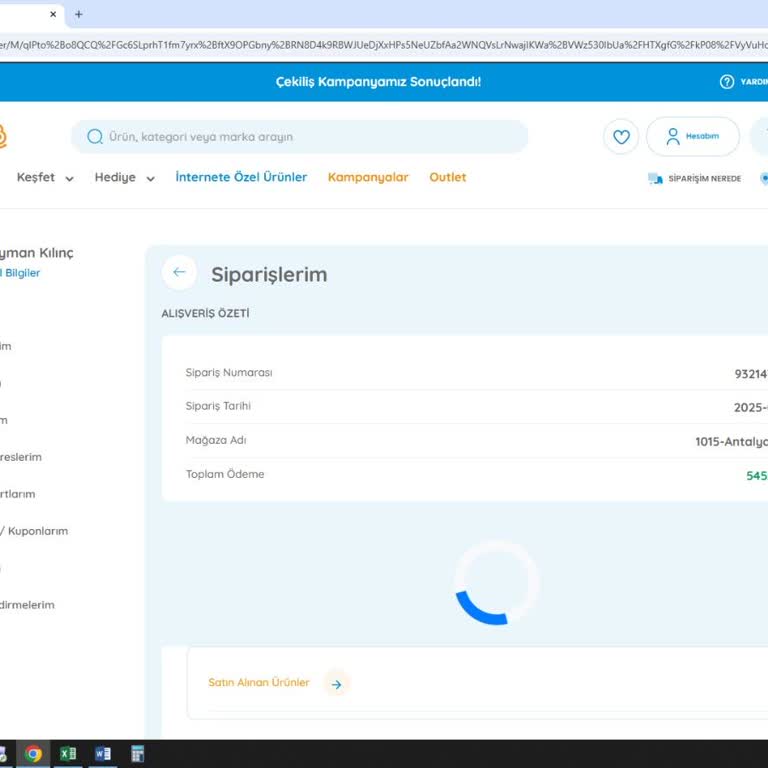Open Calculator from the taskbar
Screen dimensions: 768x768
pyautogui.click(x=138, y=754)
